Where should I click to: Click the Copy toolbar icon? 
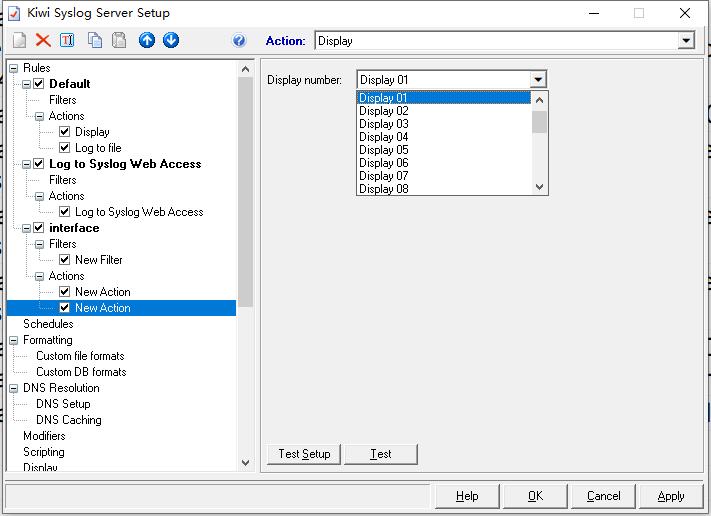(95, 40)
